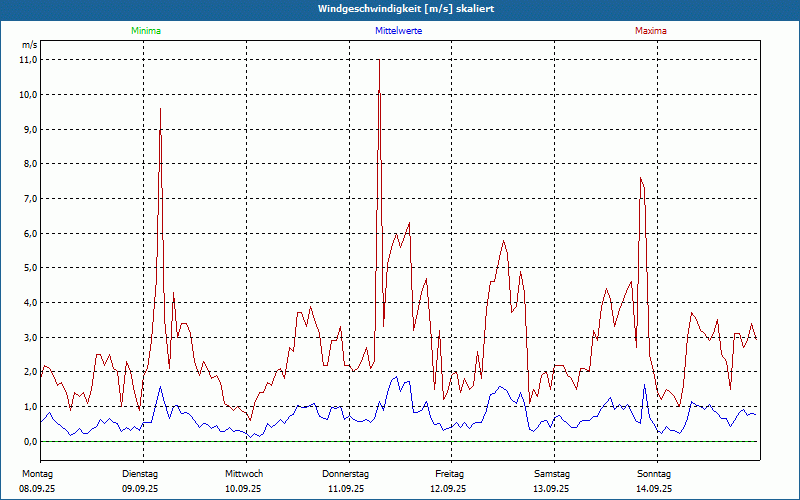The width and height of the screenshot is (800, 500).
Task: Click the Freitag 12.09.25 date label
Action: 449,480
